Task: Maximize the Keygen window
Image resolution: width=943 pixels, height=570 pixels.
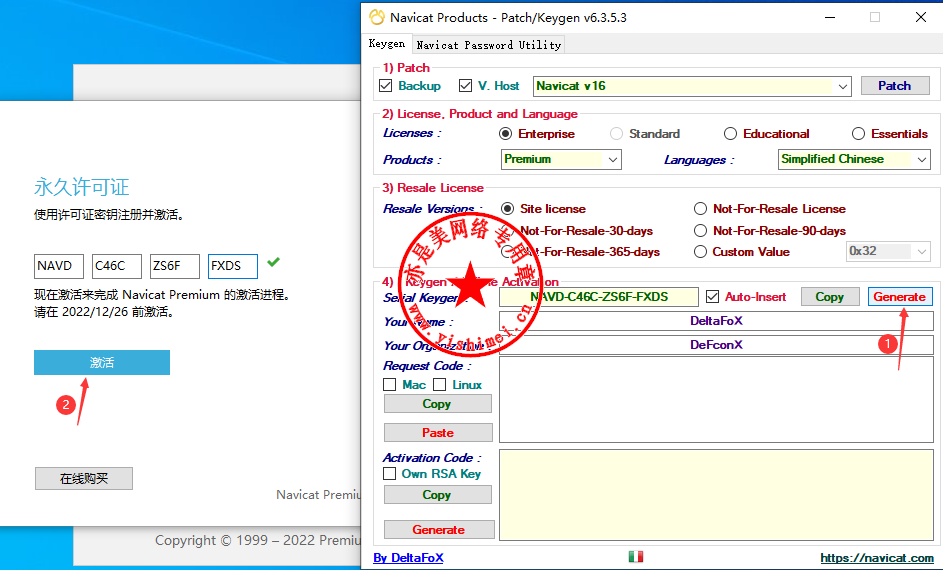Action: click(x=875, y=17)
